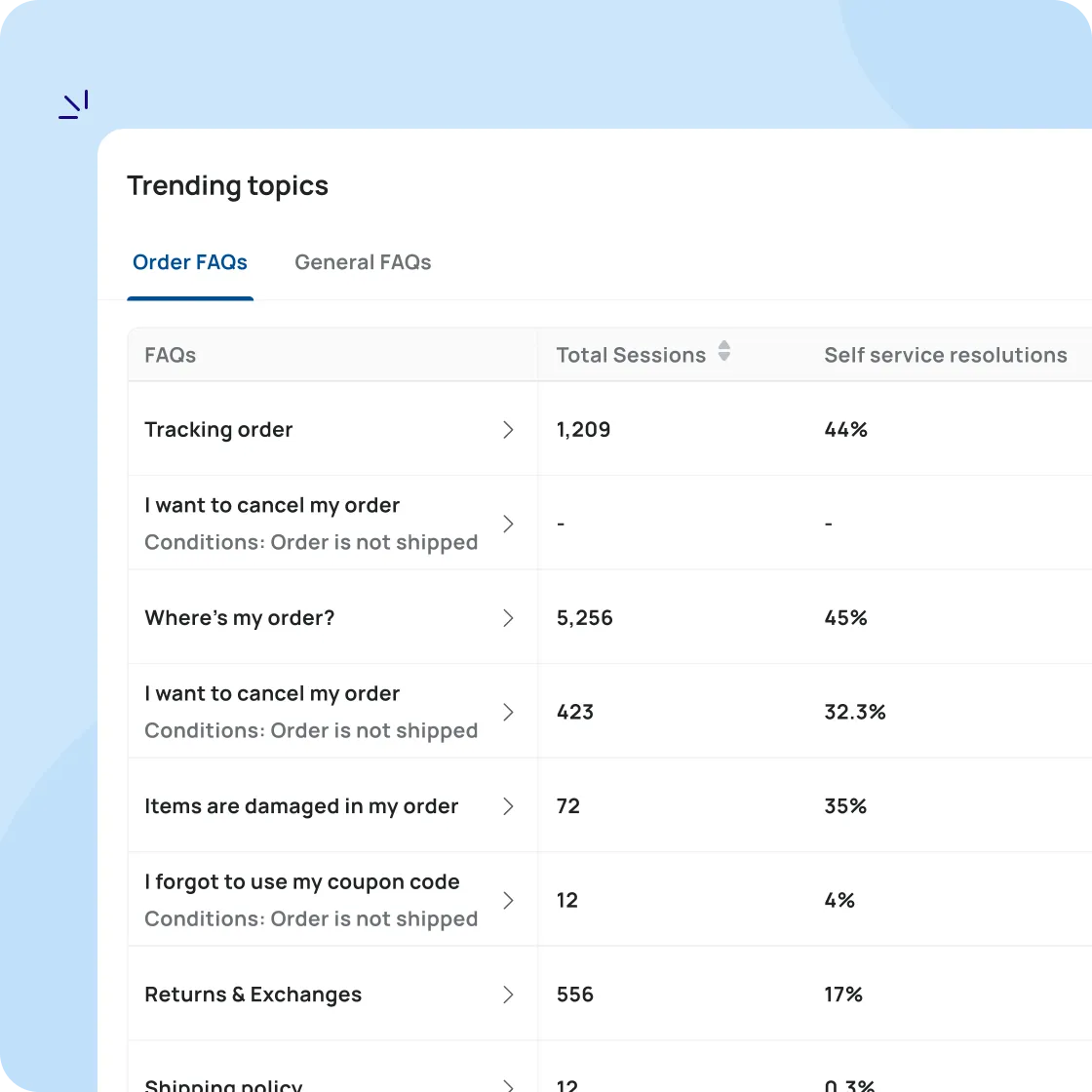Switch to the General FAQs tab
The image size is (1092, 1092).
point(363,262)
